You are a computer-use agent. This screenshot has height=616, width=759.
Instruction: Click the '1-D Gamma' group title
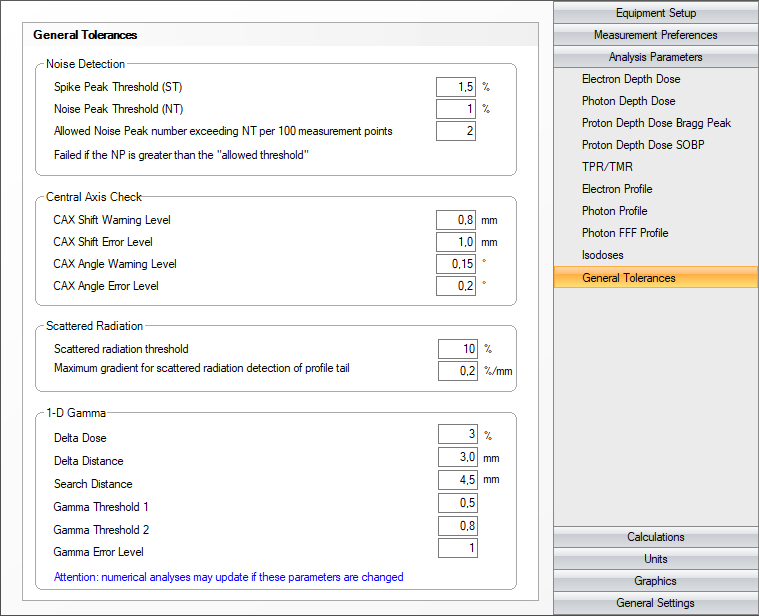(76, 413)
